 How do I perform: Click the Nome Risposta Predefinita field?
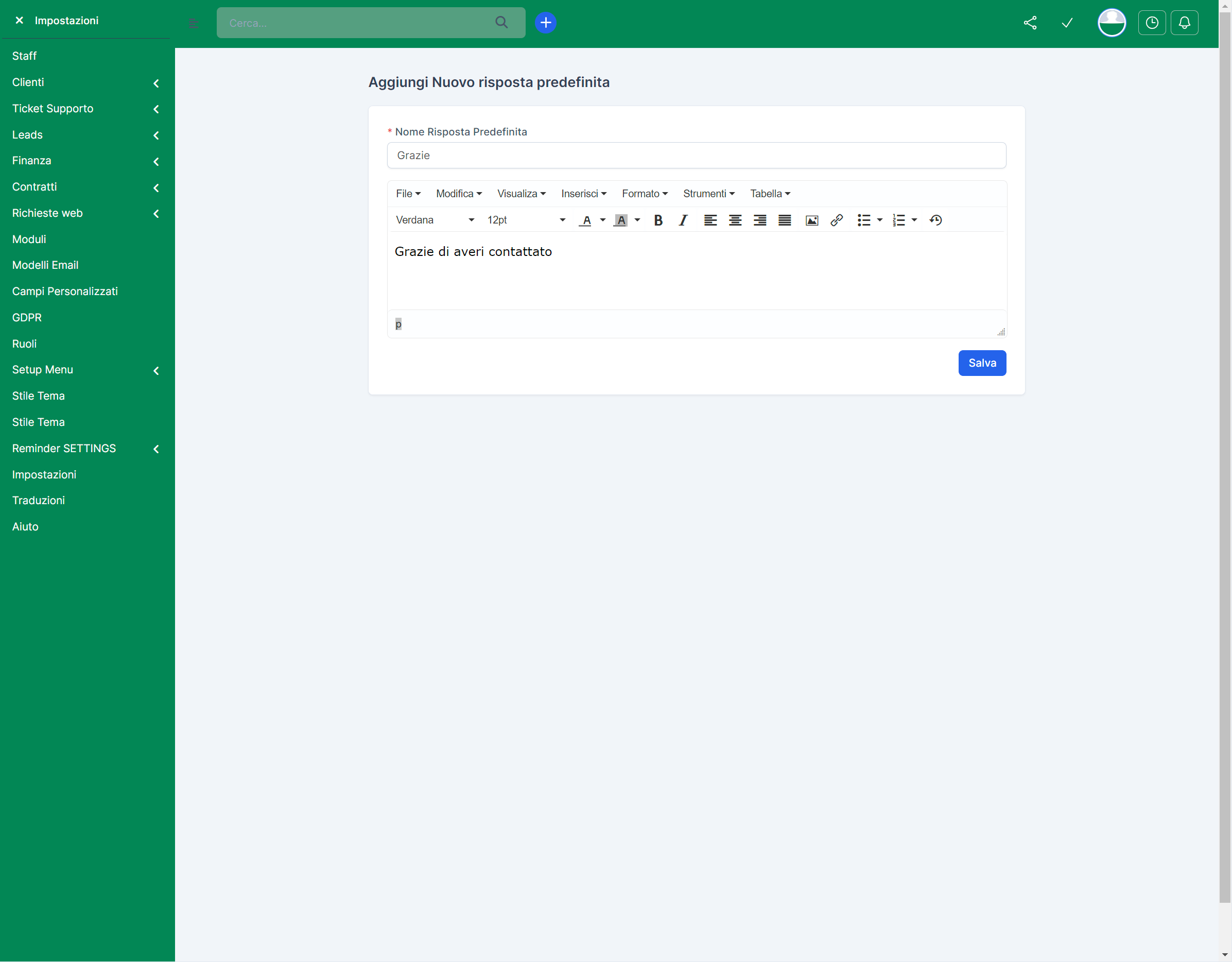click(x=696, y=155)
